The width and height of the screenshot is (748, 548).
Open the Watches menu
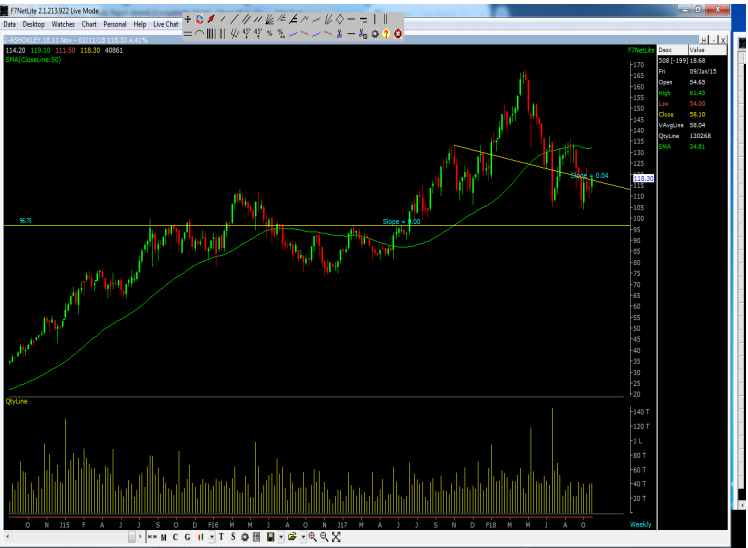[x=63, y=24]
